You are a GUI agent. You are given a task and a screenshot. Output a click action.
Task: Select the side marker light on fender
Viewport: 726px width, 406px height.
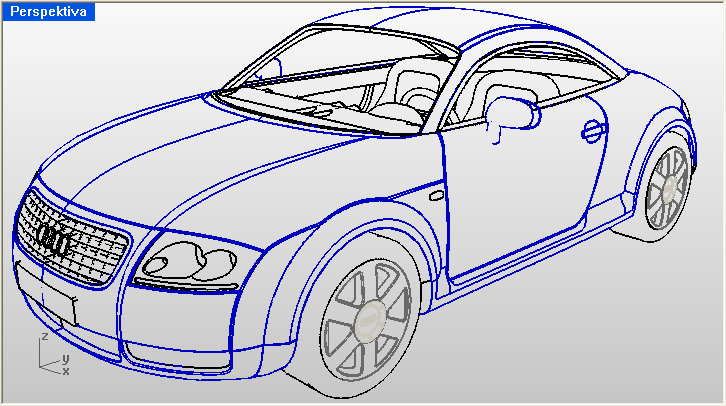tap(436, 196)
